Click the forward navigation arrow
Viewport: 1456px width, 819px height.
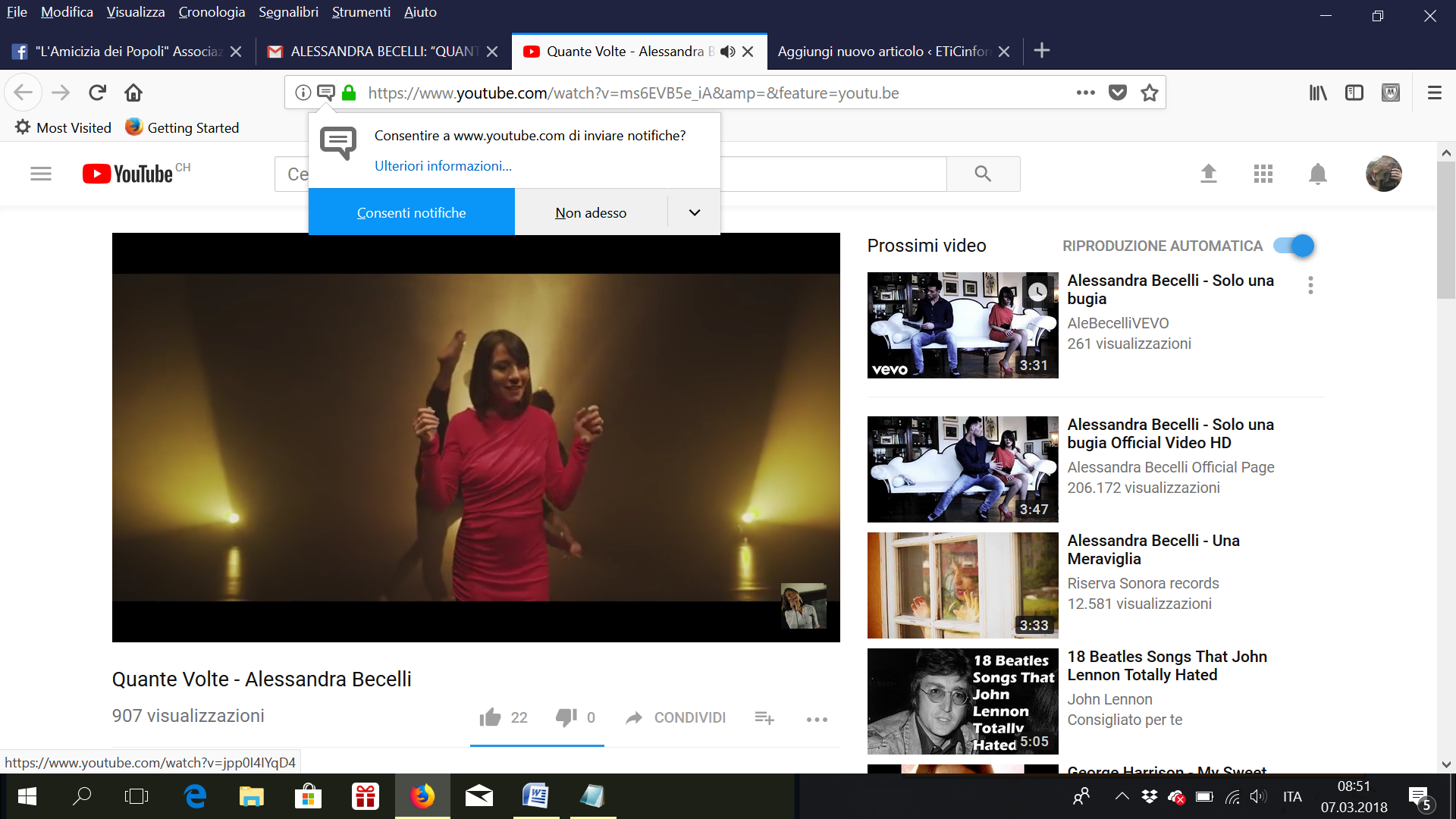[x=61, y=93]
